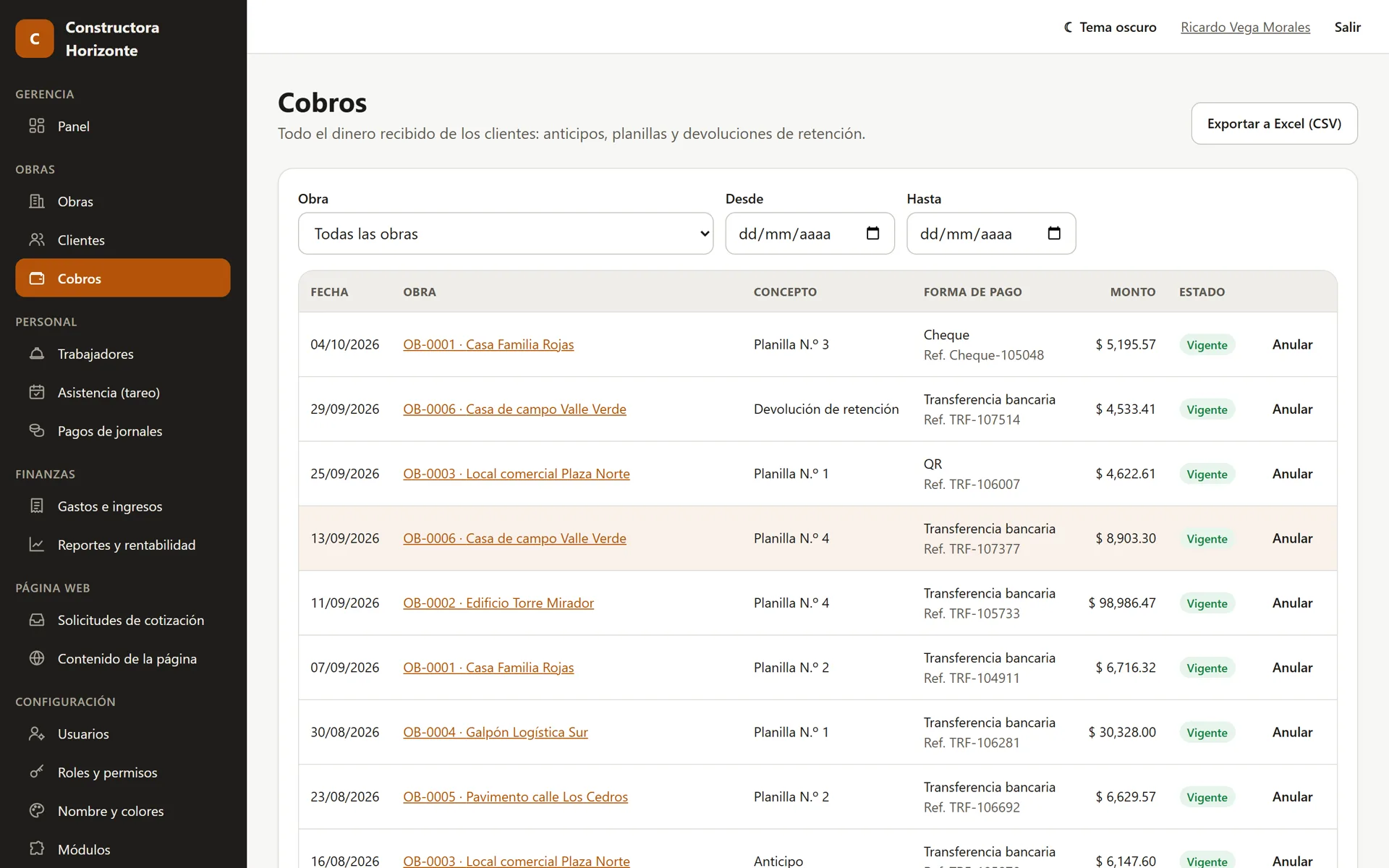Anular the $ 98,986.47 Torre Mirador payment
This screenshot has height=868, width=1389.
coord(1292,603)
